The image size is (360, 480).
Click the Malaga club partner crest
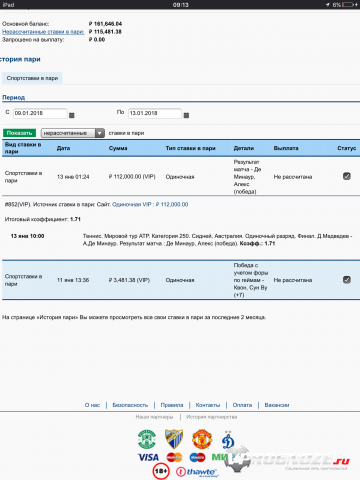(x=174, y=439)
